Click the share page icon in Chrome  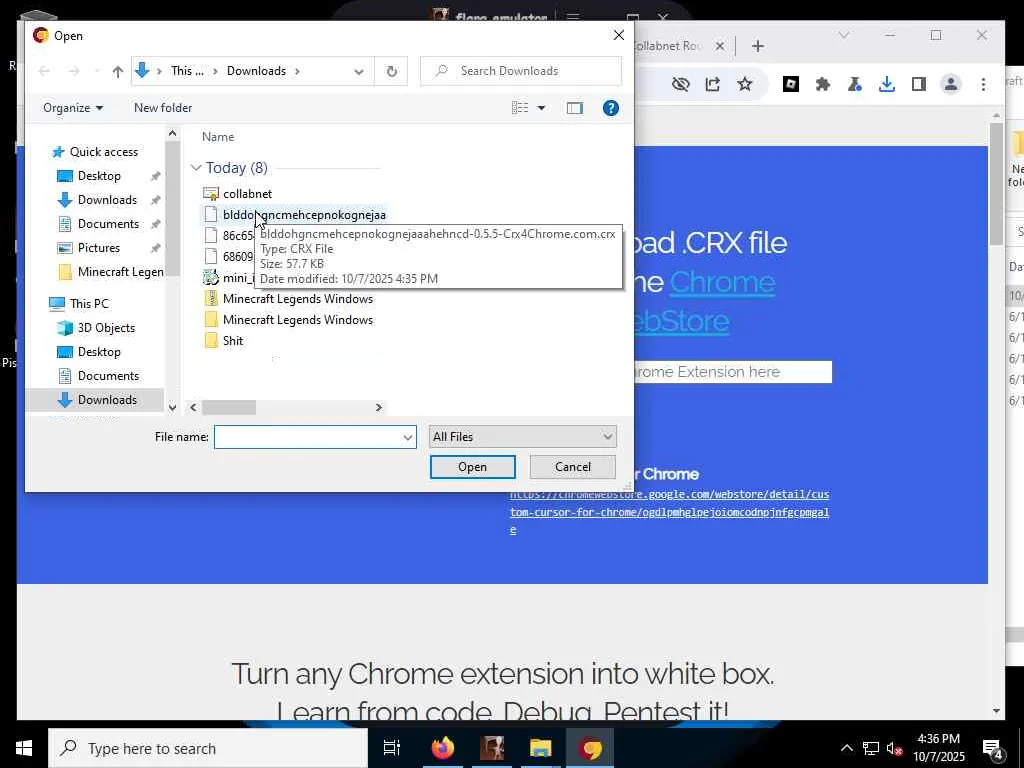[x=712, y=84]
